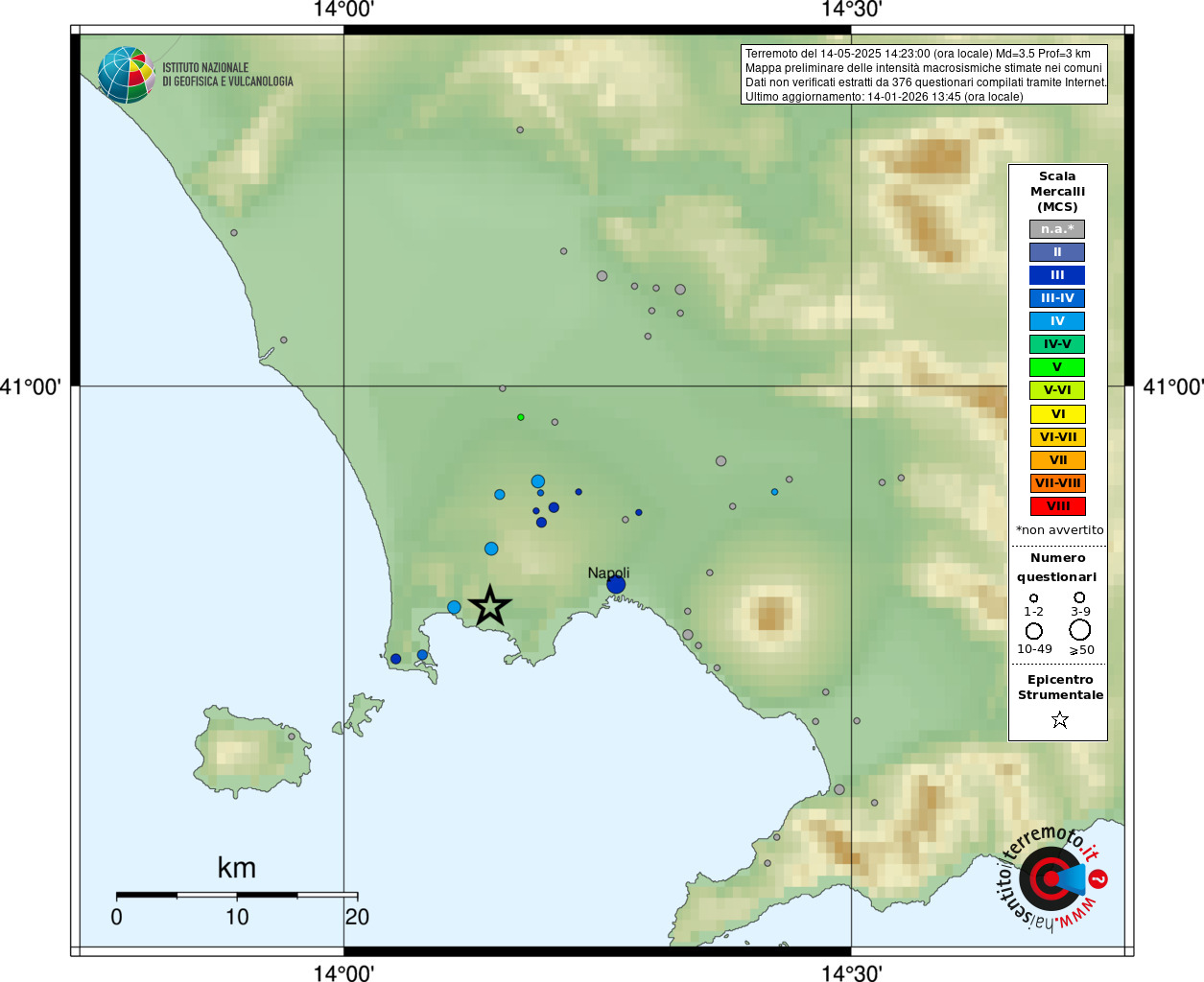Click the INGV globe logo
Viewport: 1204px width, 982px height.
[126, 75]
